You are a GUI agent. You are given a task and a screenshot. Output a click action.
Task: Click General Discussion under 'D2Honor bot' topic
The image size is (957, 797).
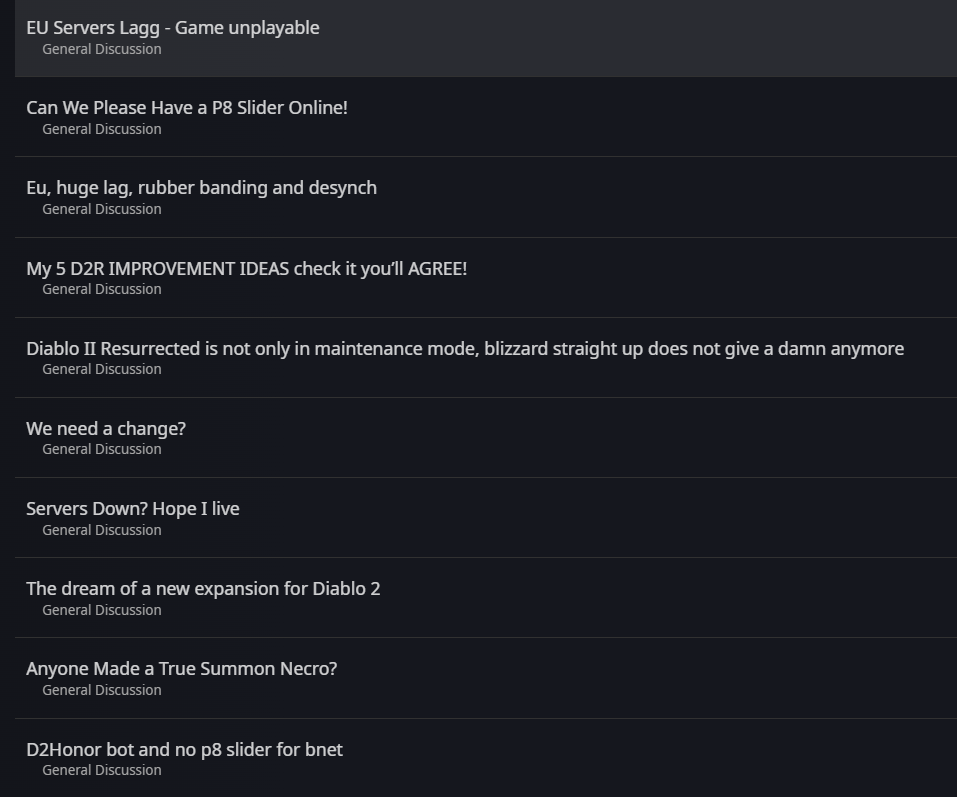(x=101, y=770)
